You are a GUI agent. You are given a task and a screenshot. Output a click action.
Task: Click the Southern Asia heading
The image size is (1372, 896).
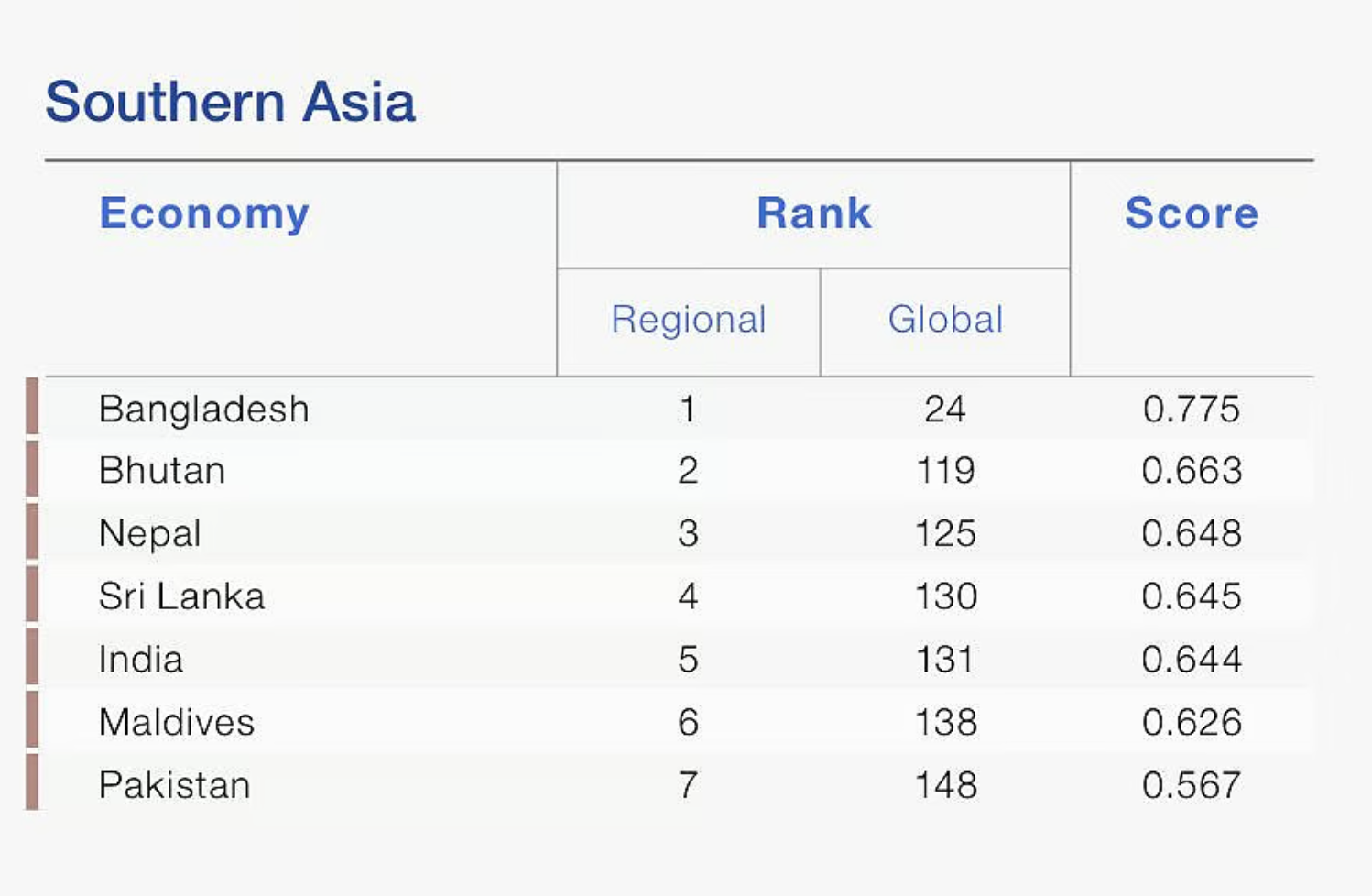click(231, 101)
